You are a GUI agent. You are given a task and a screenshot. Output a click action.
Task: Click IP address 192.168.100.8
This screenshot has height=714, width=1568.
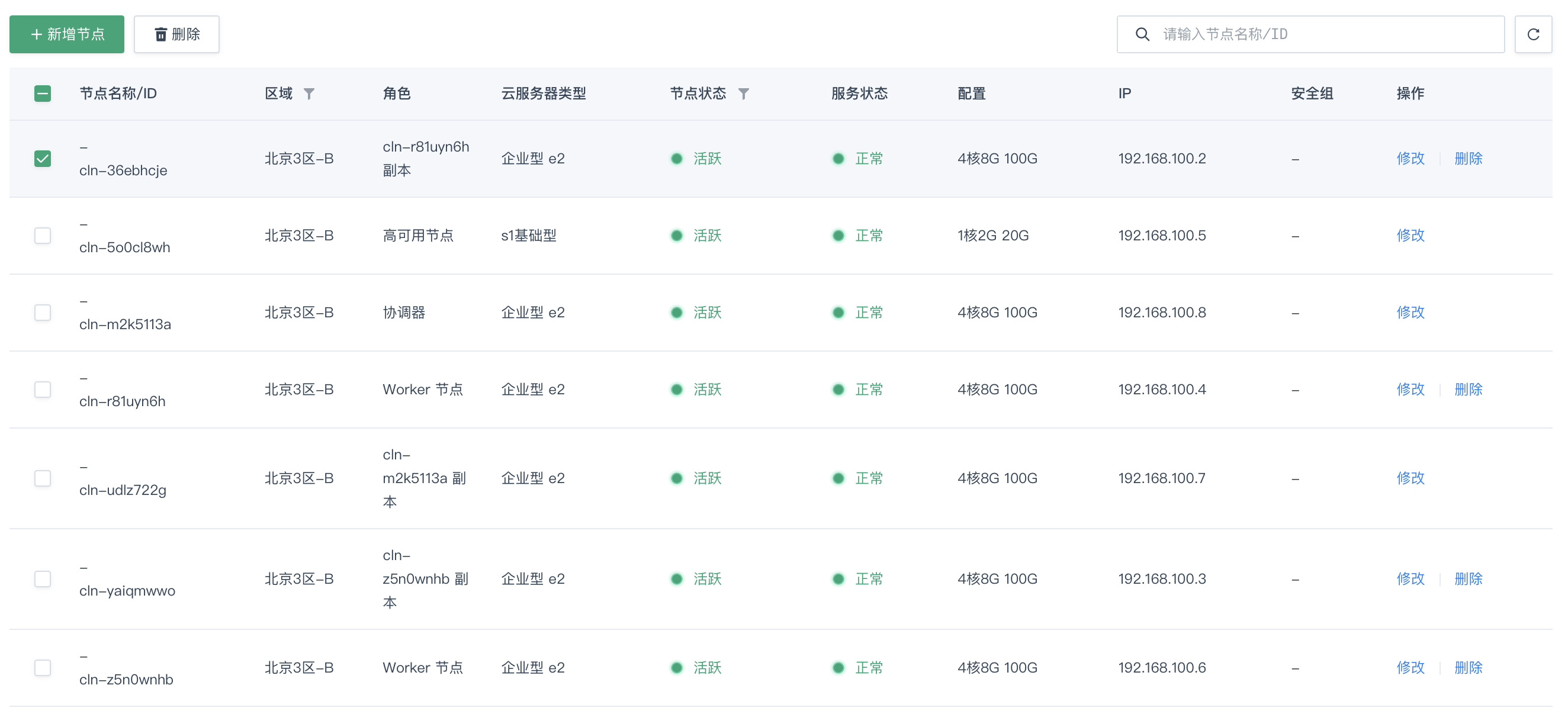coord(1162,313)
